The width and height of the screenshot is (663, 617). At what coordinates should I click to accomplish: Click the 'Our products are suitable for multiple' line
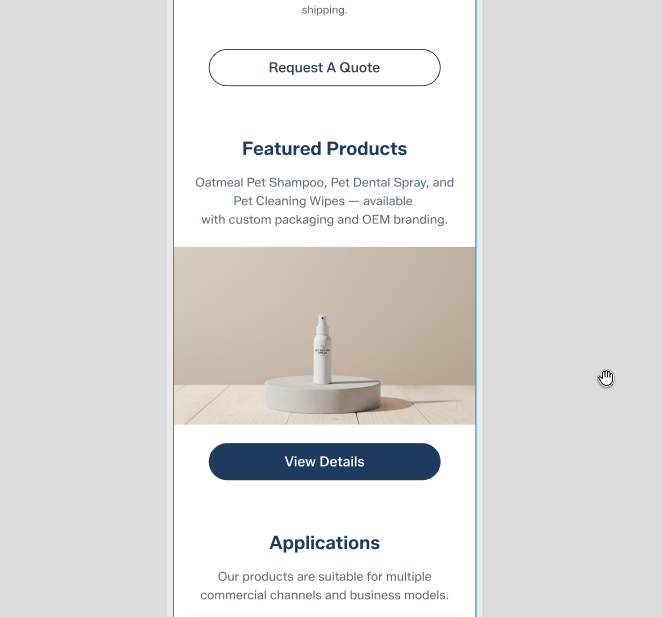coord(324,577)
